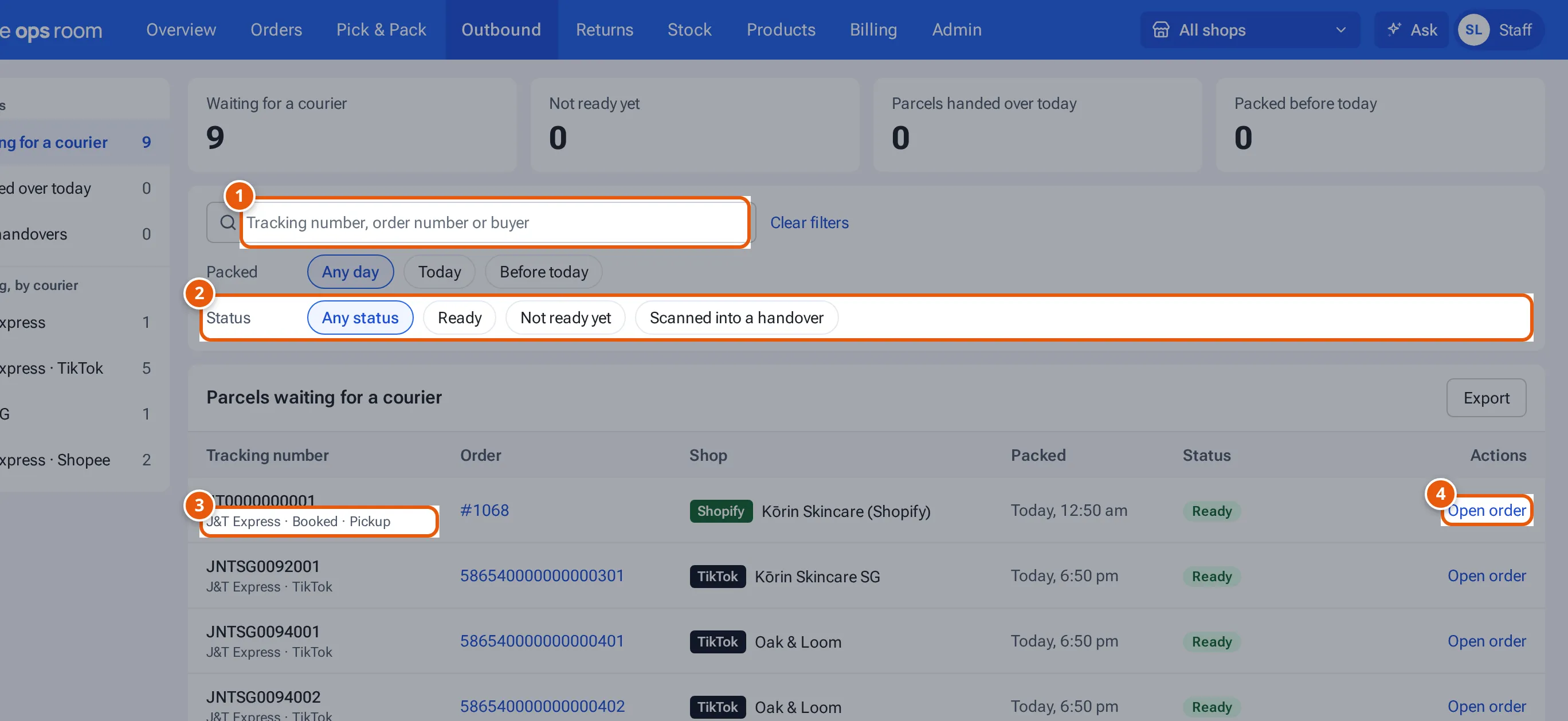This screenshot has width=1568, height=721.
Task: Select the Outbound tab
Action: point(501,30)
